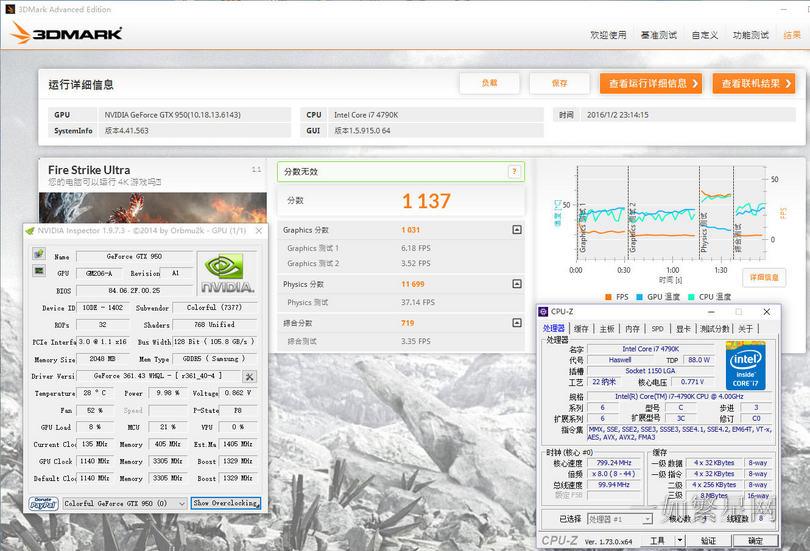
Task: Click the Fire Strike Ultra preview image
Action: (x=153, y=208)
